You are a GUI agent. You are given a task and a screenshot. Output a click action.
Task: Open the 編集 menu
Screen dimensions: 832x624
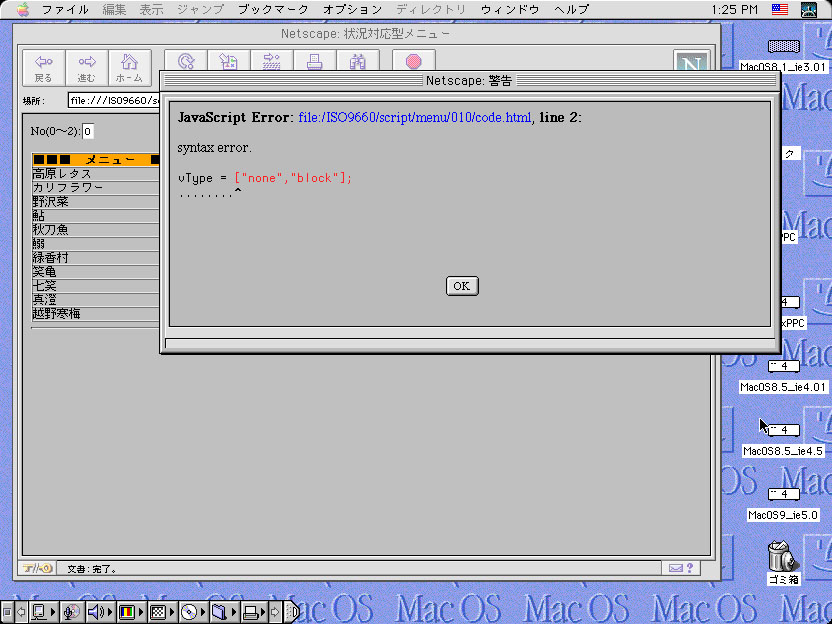tap(114, 10)
